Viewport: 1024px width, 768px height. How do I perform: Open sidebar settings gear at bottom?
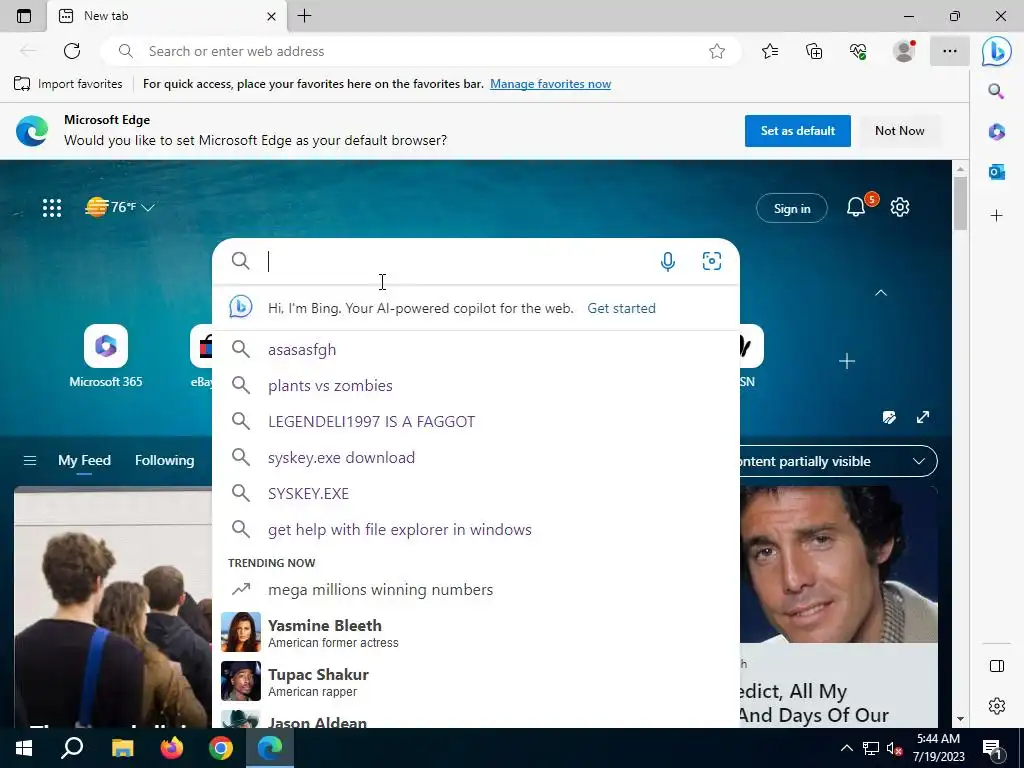[x=997, y=706]
